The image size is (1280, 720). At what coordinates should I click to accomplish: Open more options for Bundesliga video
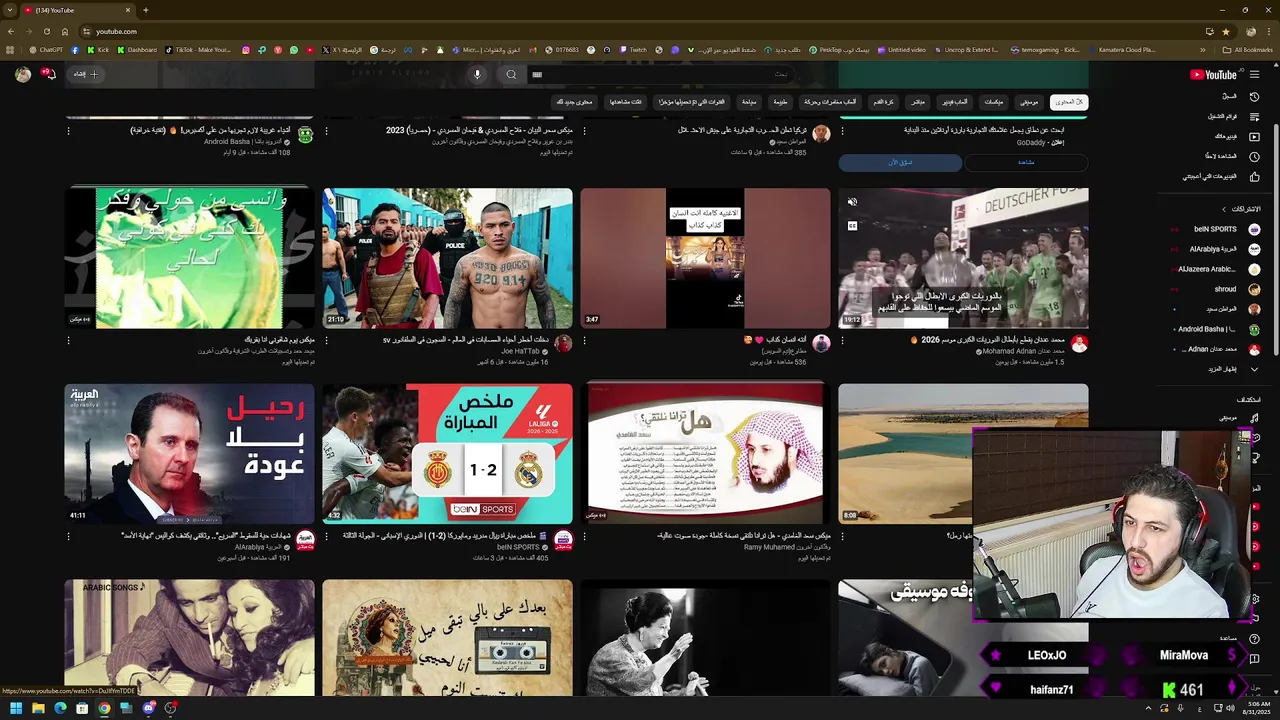(x=842, y=340)
